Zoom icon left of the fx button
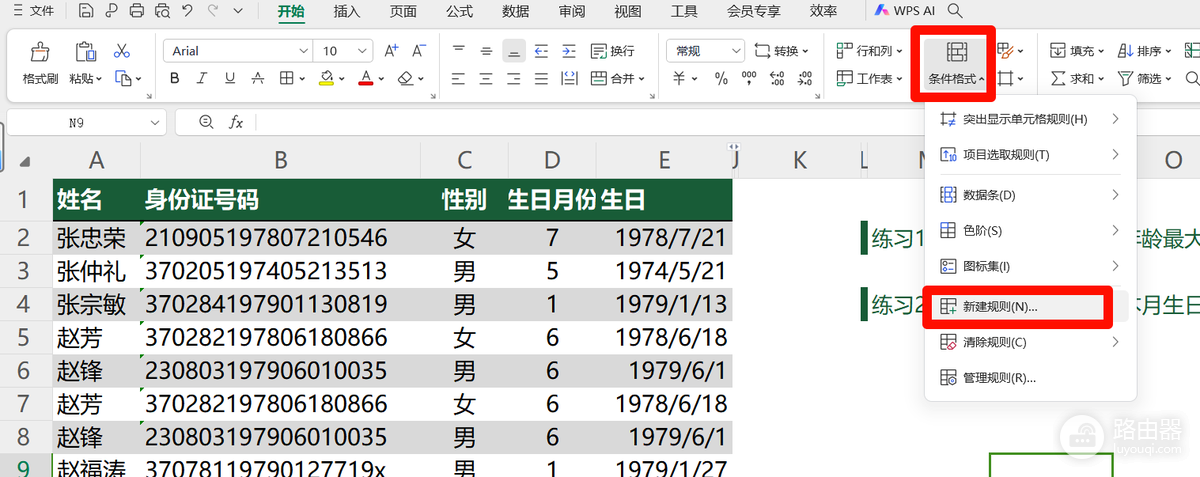The image size is (1200, 477). pyautogui.click(x=206, y=122)
